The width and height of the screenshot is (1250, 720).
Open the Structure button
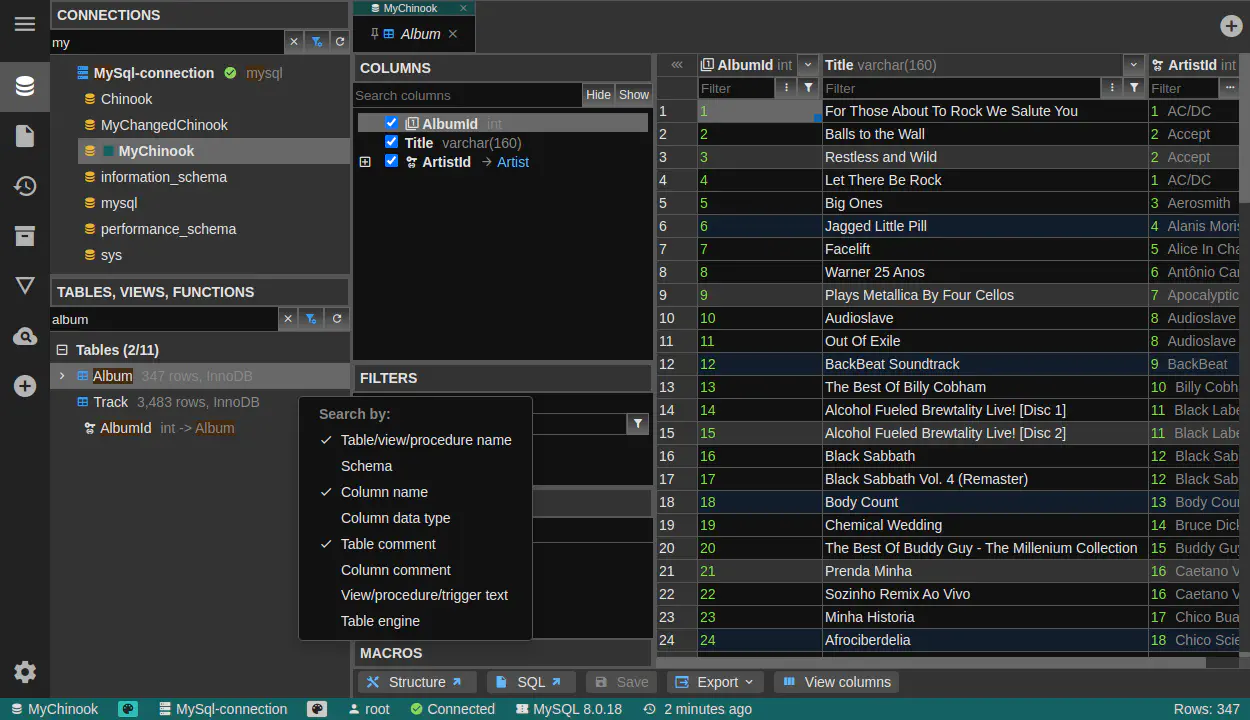(x=415, y=682)
